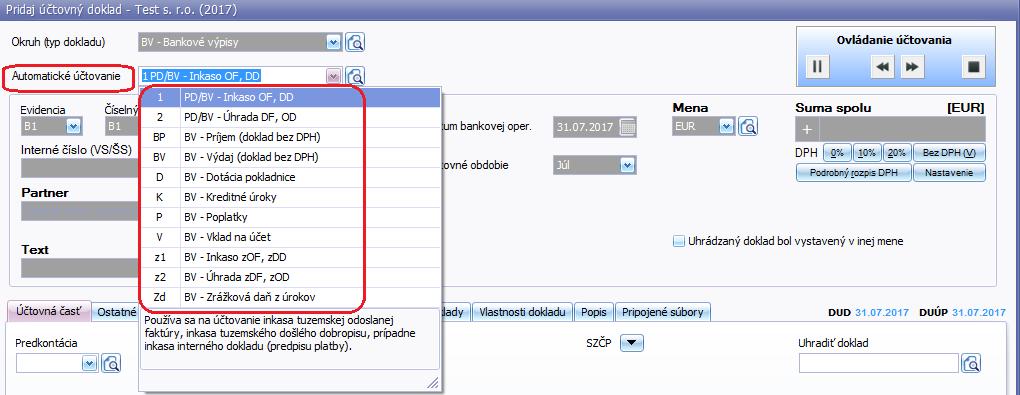Click the pause button in Ovládanie účtovania

817,66
